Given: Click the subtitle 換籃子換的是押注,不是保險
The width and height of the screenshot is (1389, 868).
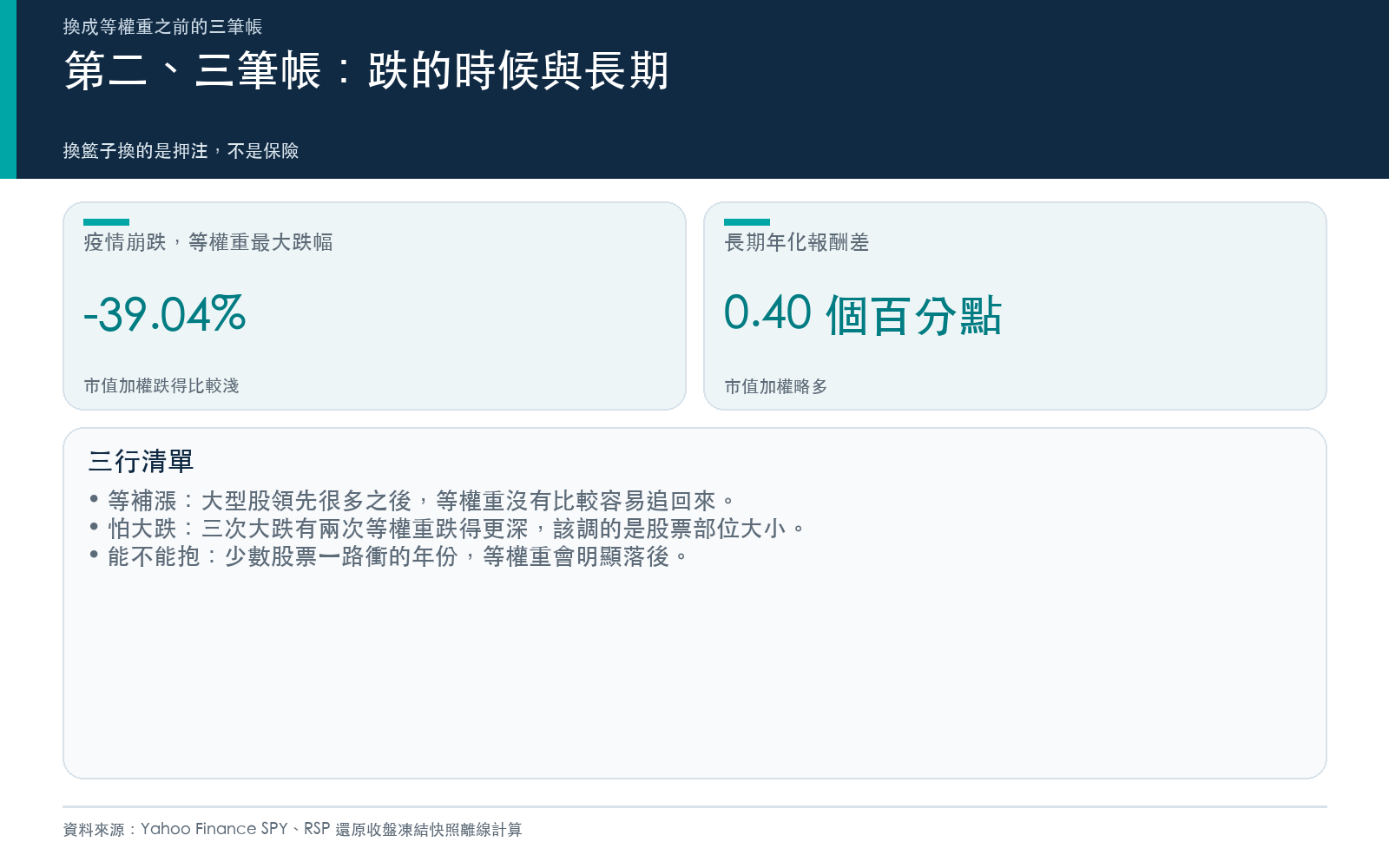Looking at the screenshot, I should (x=181, y=151).
